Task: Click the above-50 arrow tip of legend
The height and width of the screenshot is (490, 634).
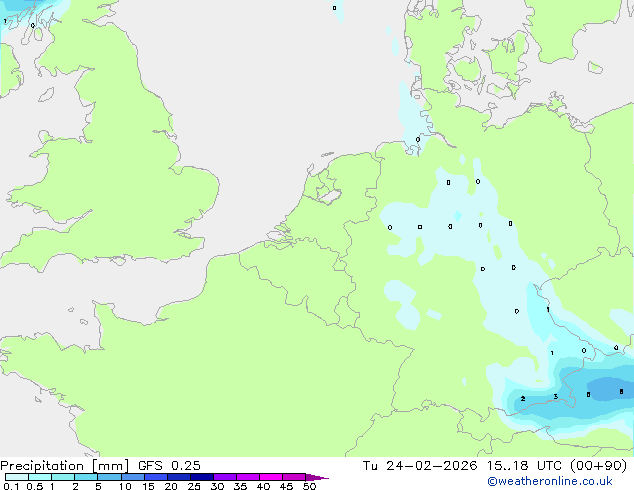Action: click(x=317, y=477)
